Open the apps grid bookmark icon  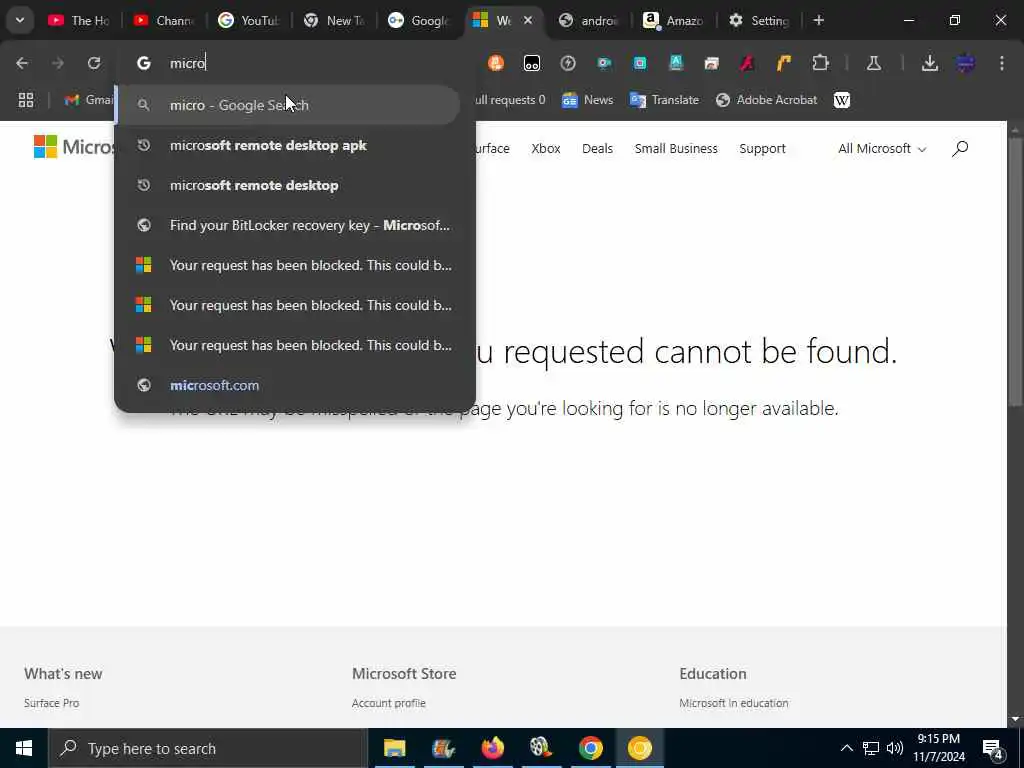point(25,100)
